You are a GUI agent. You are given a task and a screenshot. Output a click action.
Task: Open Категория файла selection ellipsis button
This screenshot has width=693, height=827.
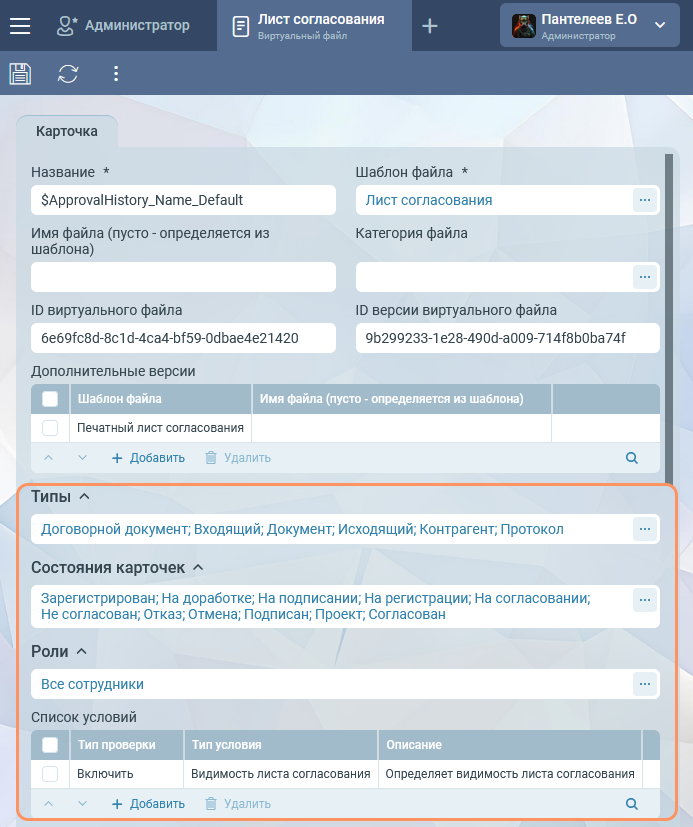point(645,276)
